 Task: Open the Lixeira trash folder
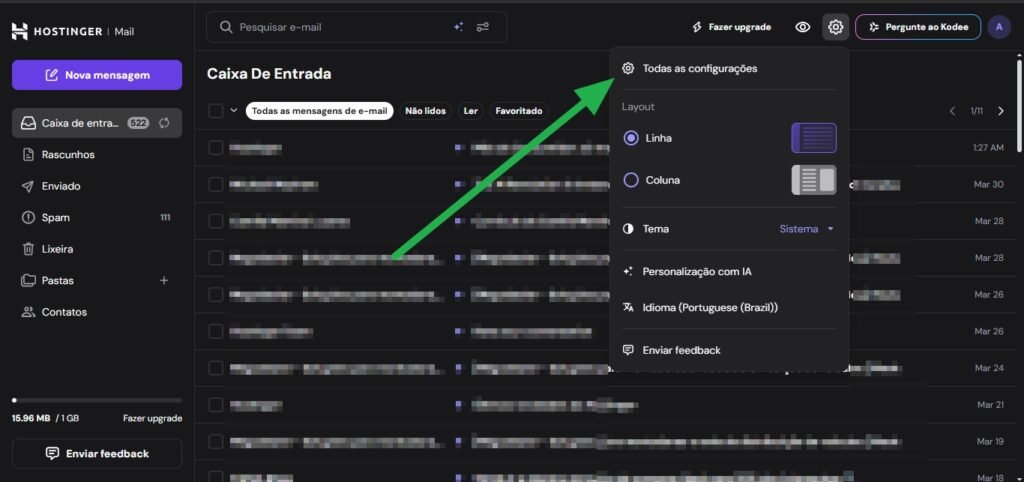coord(97,249)
